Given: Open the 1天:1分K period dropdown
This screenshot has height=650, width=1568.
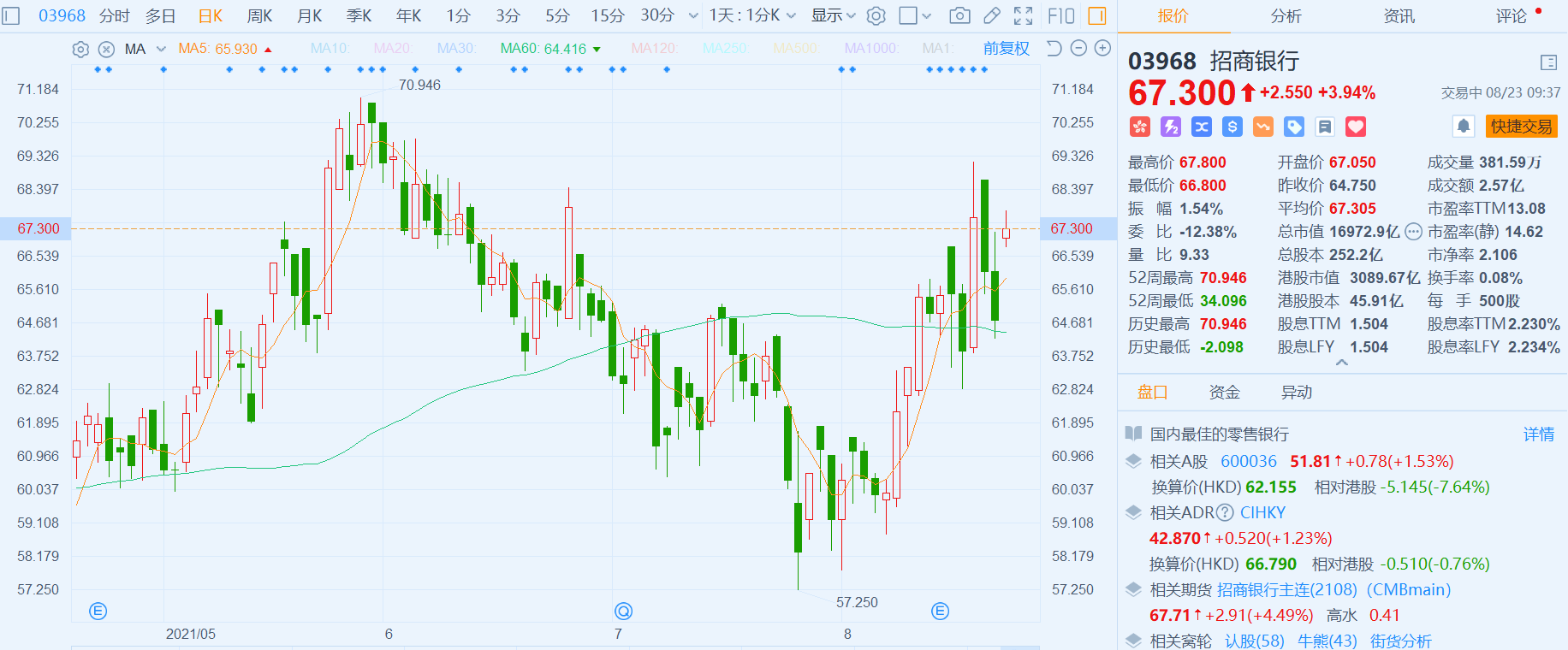Looking at the screenshot, I should (752, 15).
